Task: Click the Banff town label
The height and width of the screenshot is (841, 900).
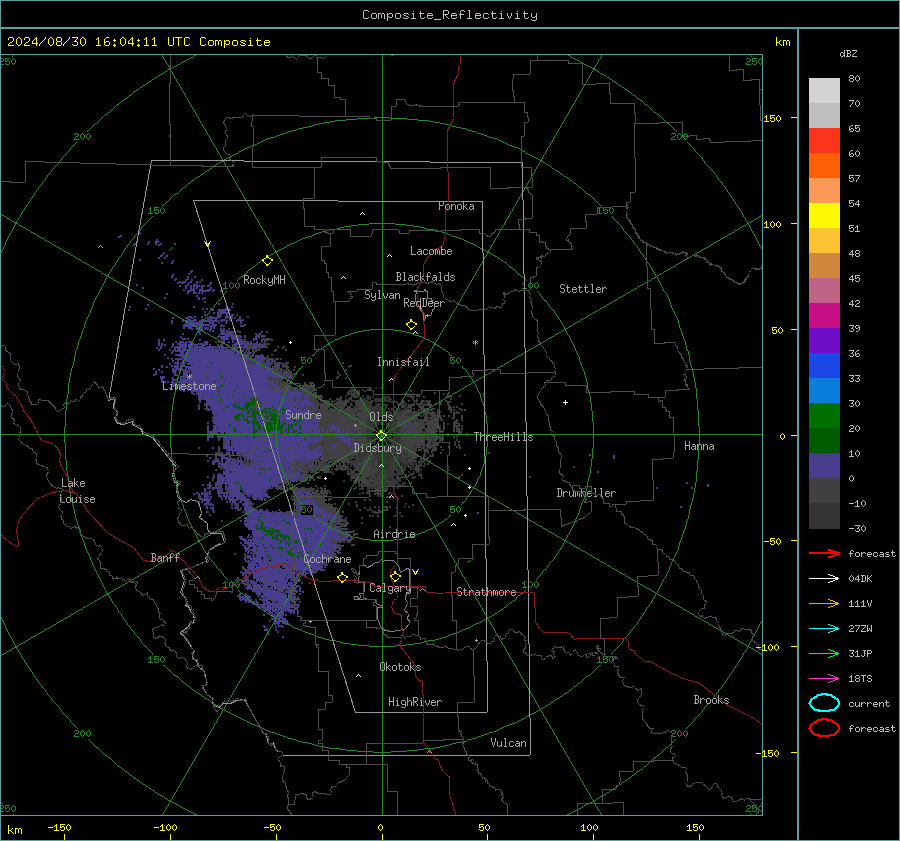Action: pos(165,557)
